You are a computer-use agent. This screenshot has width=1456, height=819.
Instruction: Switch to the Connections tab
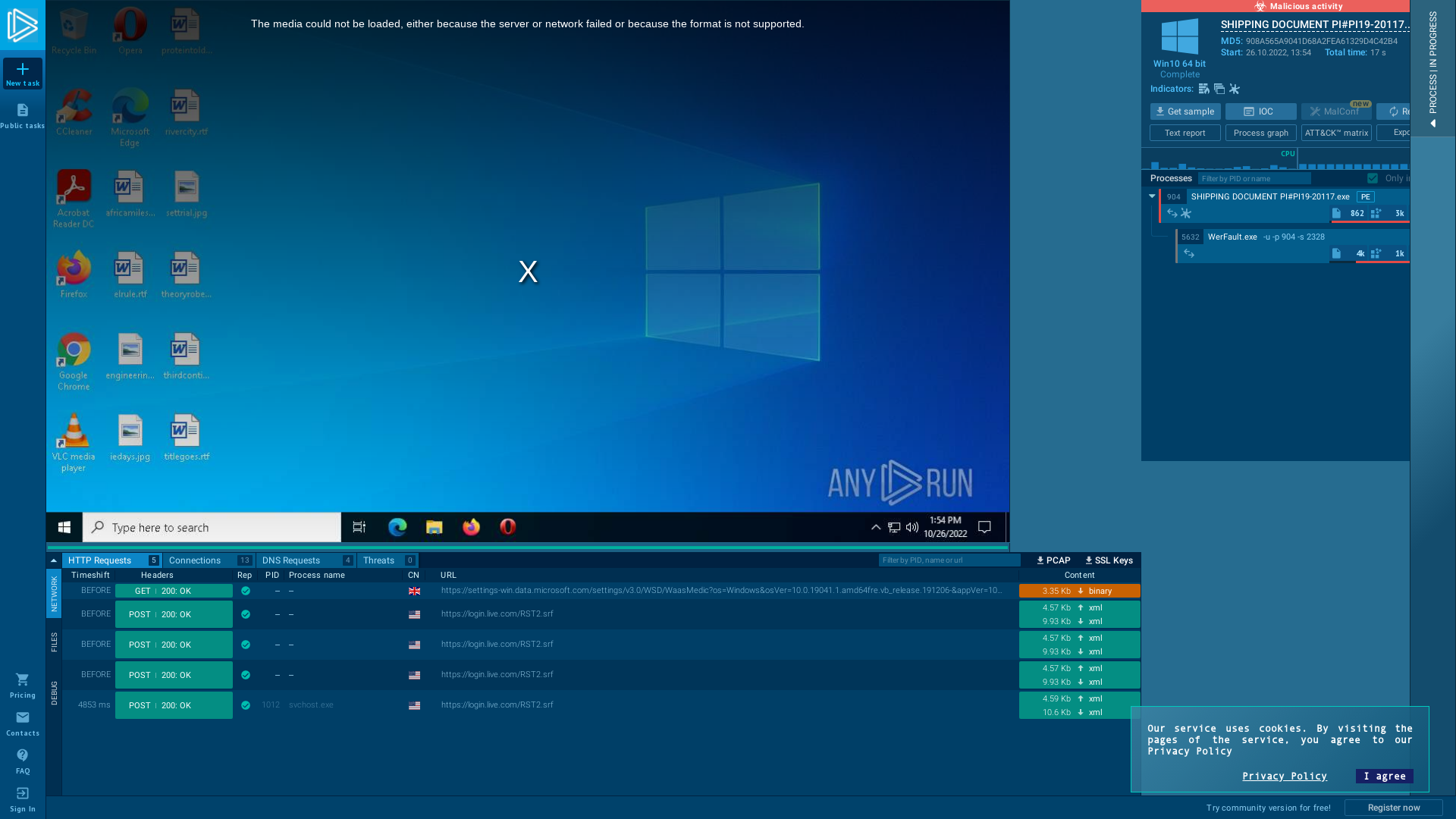click(195, 560)
